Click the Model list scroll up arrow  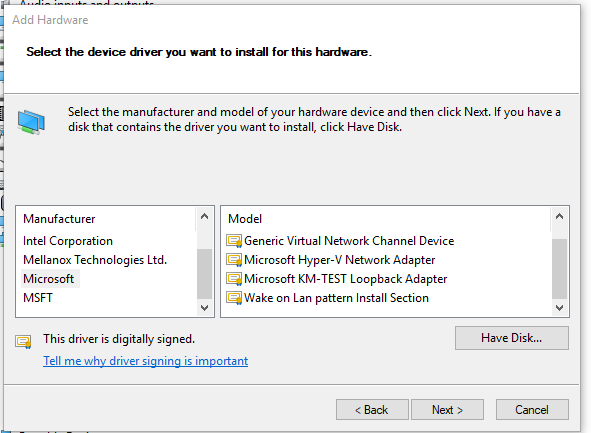(560, 216)
